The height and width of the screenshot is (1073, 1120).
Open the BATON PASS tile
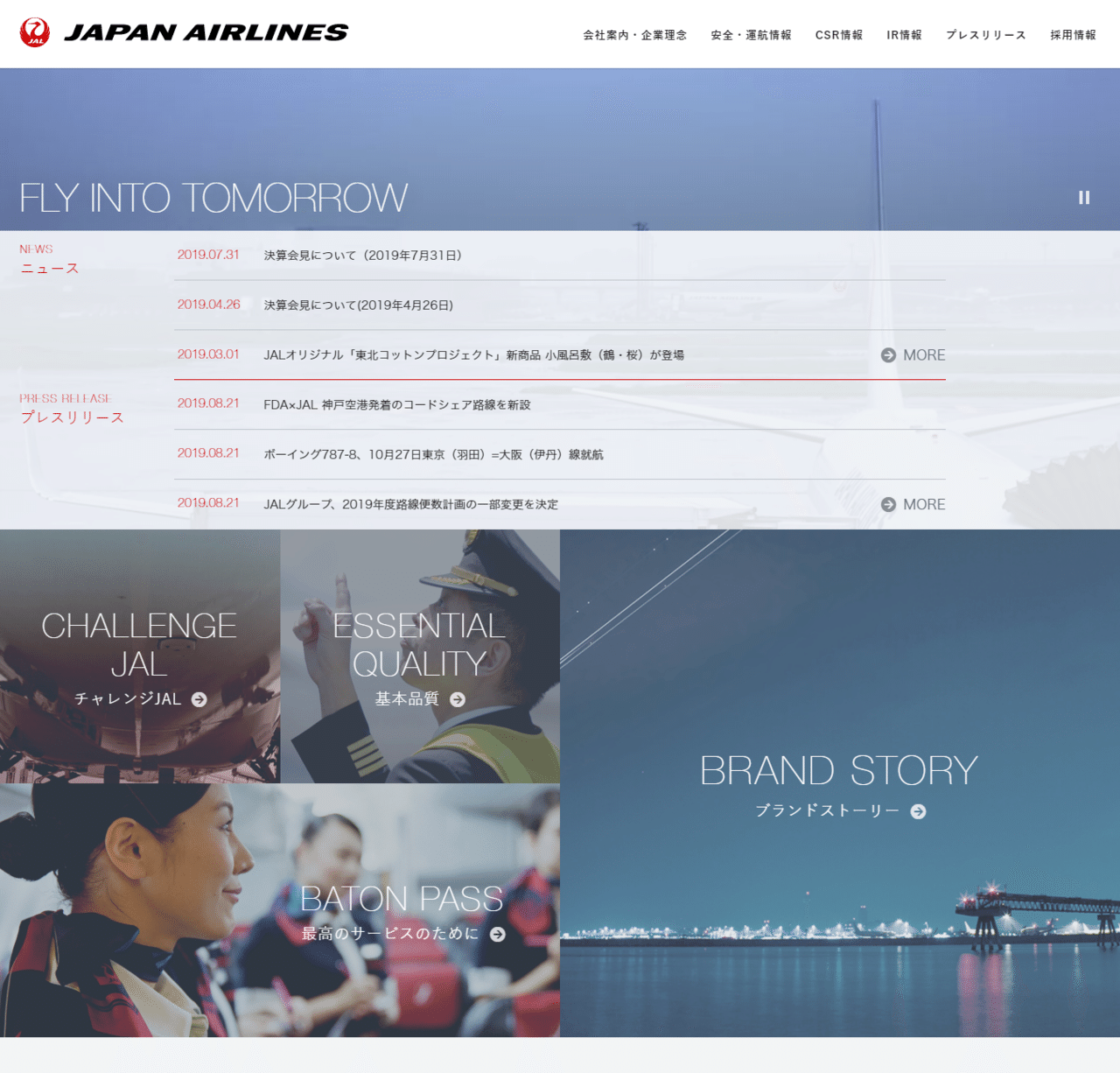(x=280, y=910)
